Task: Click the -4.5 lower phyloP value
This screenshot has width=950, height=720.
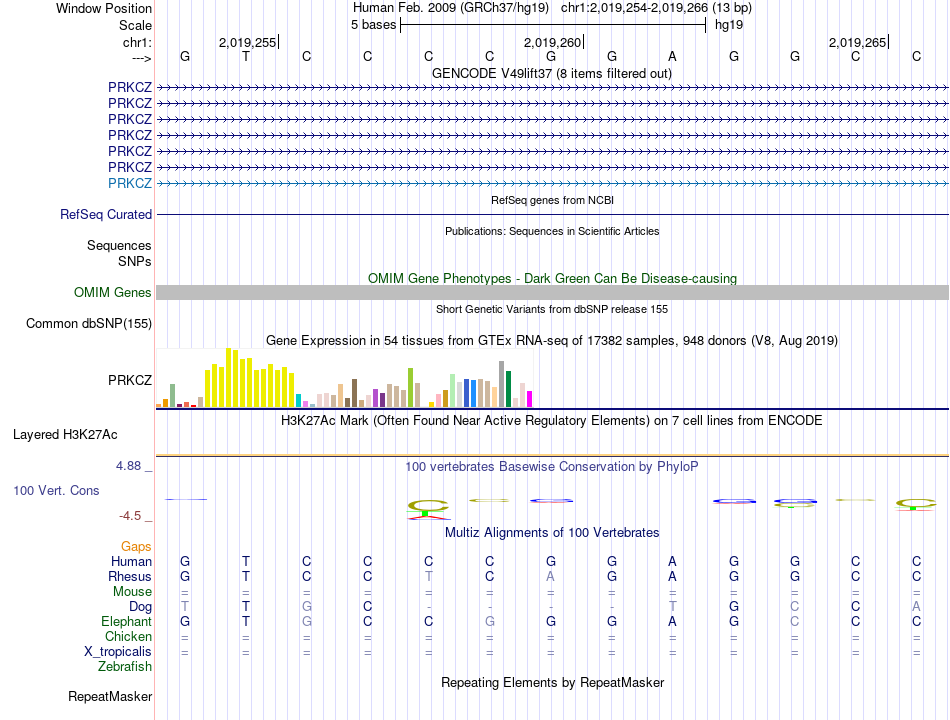Action: point(130,516)
